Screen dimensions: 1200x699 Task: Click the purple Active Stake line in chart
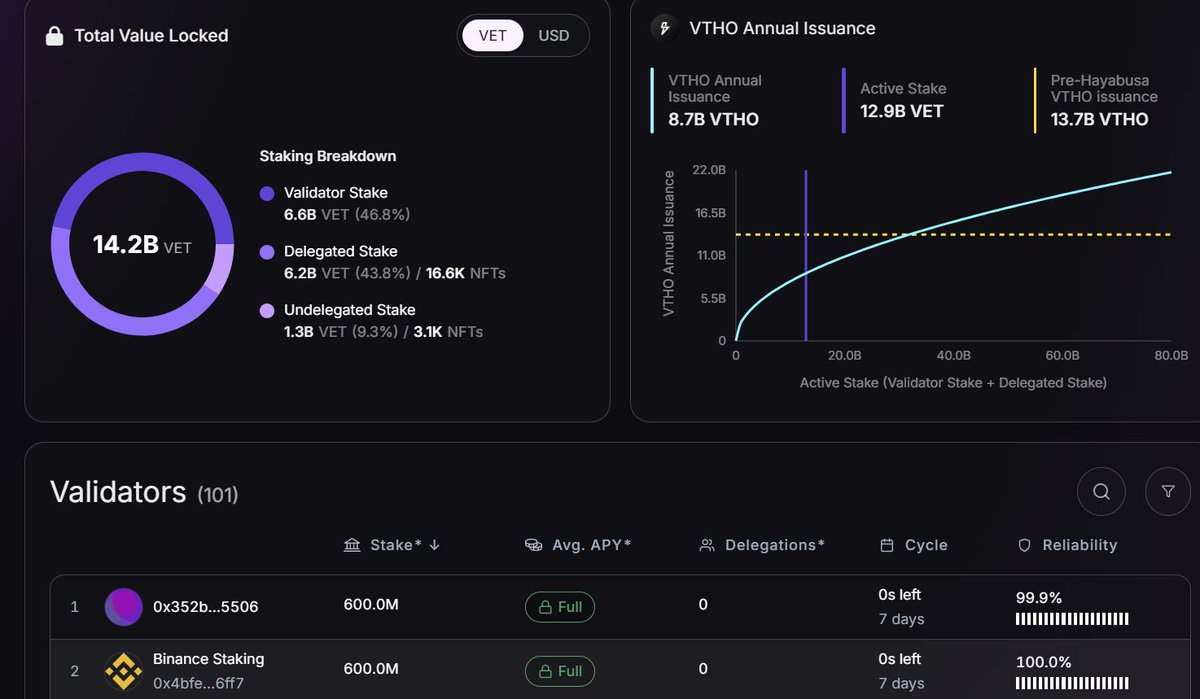click(806, 255)
